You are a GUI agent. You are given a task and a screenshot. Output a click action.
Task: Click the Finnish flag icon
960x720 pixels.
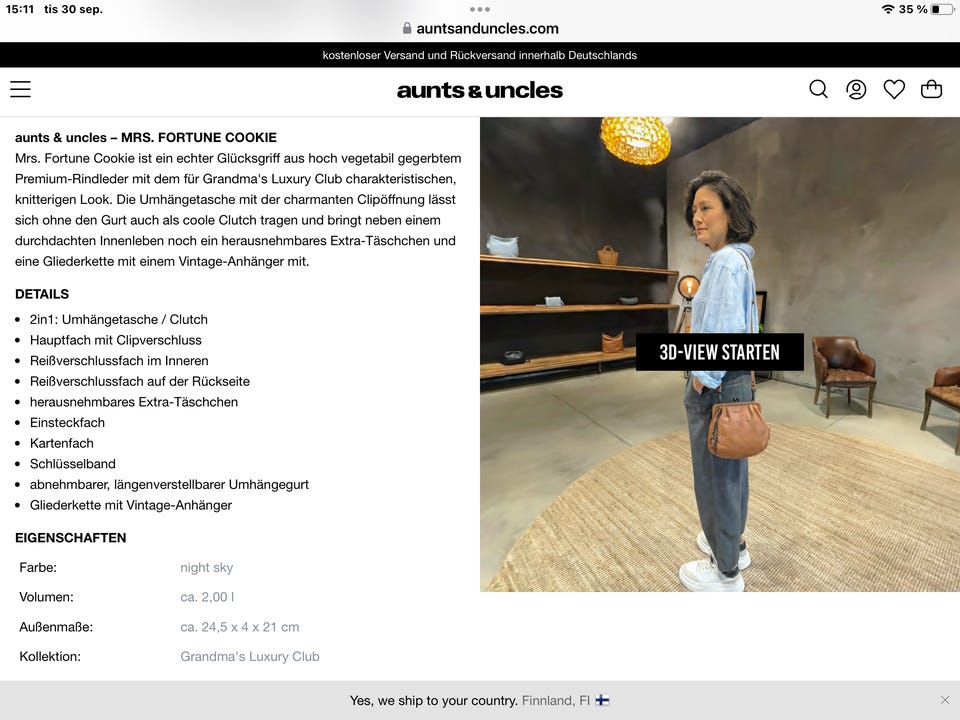pos(602,700)
